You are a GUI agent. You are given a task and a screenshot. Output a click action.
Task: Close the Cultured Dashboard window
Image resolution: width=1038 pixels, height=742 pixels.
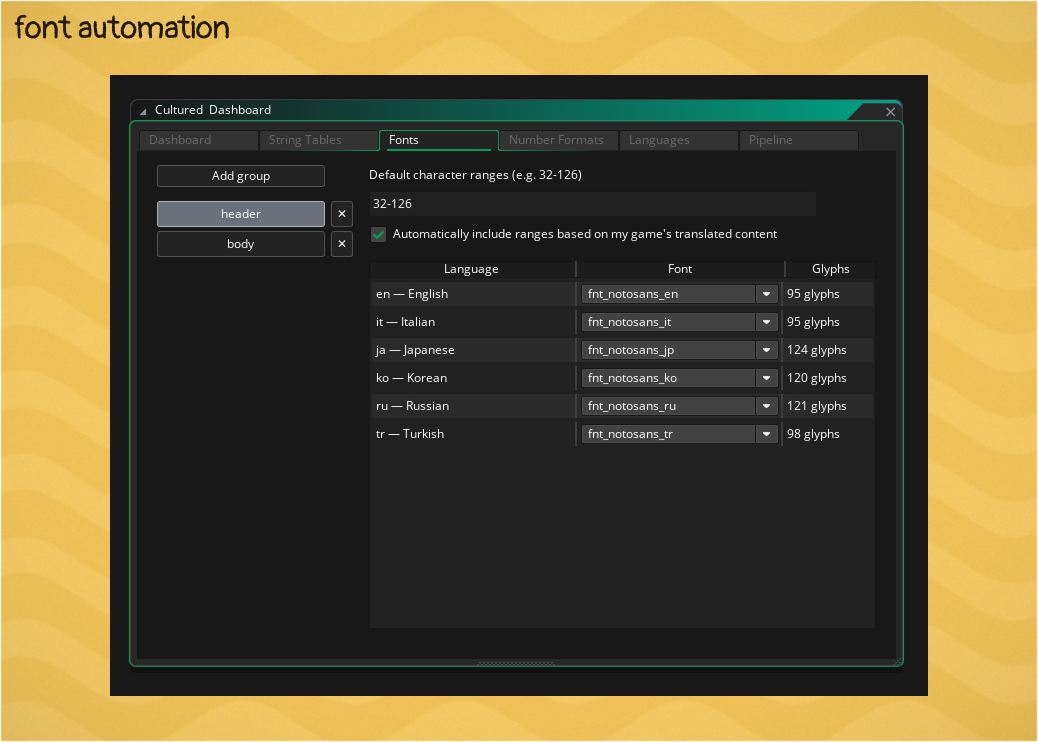(890, 112)
